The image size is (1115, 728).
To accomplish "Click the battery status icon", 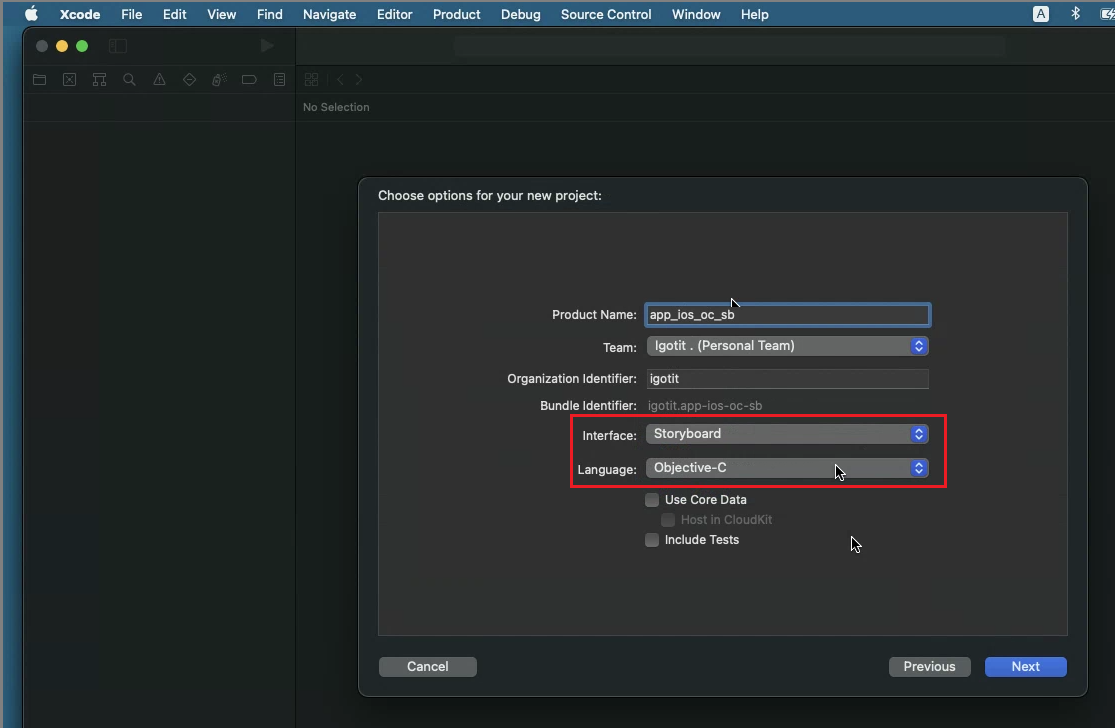I will coord(1107,14).
